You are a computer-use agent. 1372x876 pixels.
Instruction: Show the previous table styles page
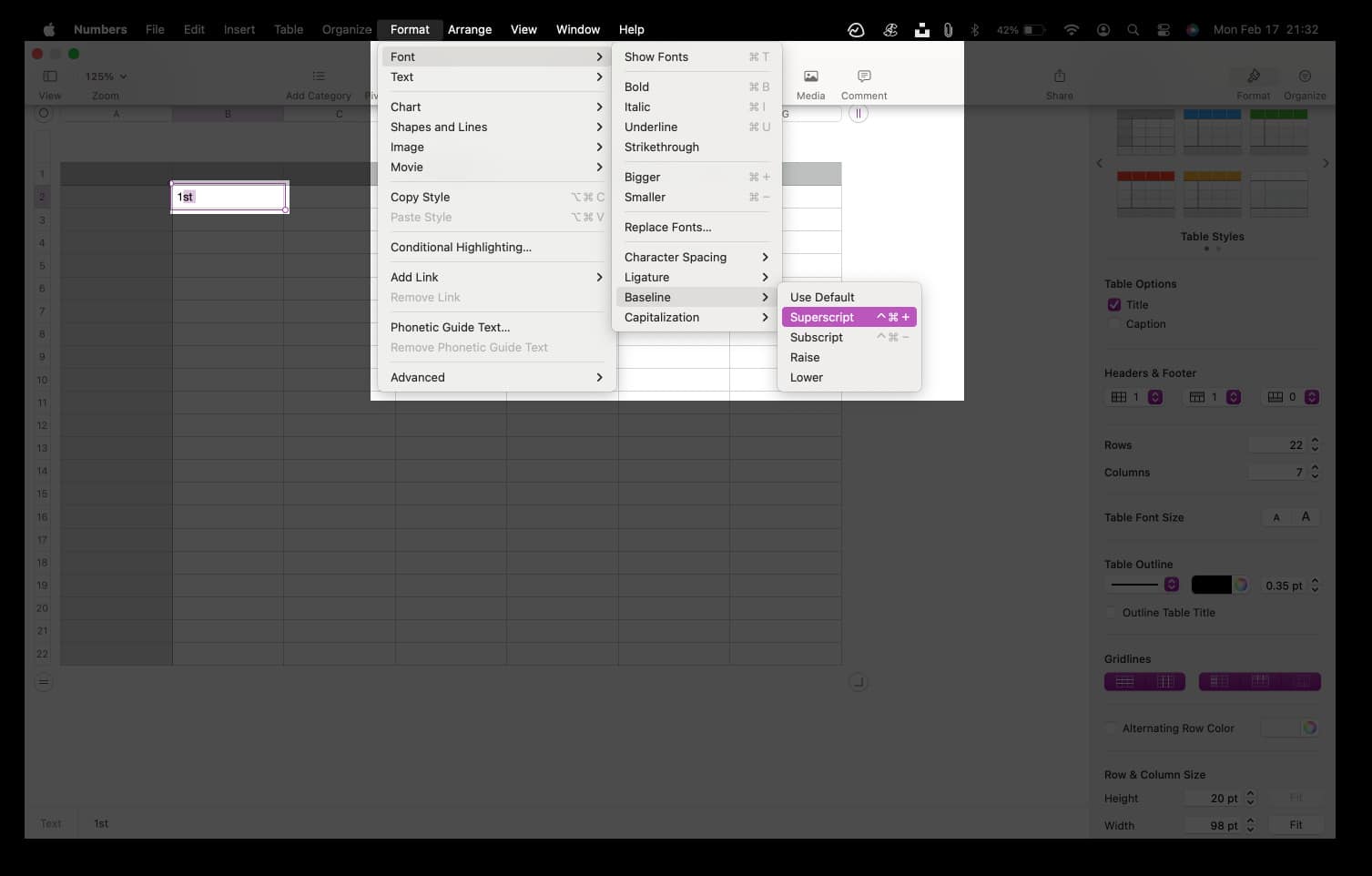coord(1099,163)
